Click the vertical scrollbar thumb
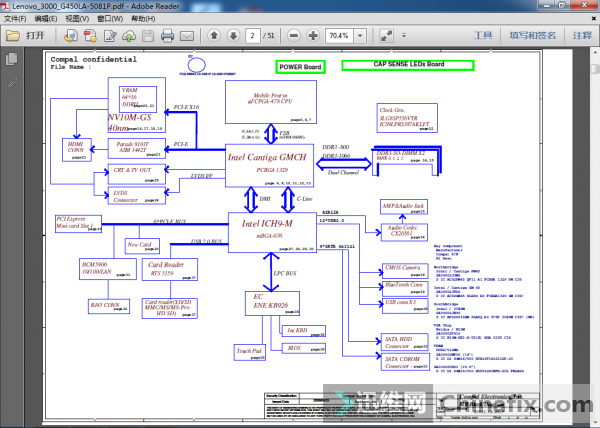 click(595, 69)
